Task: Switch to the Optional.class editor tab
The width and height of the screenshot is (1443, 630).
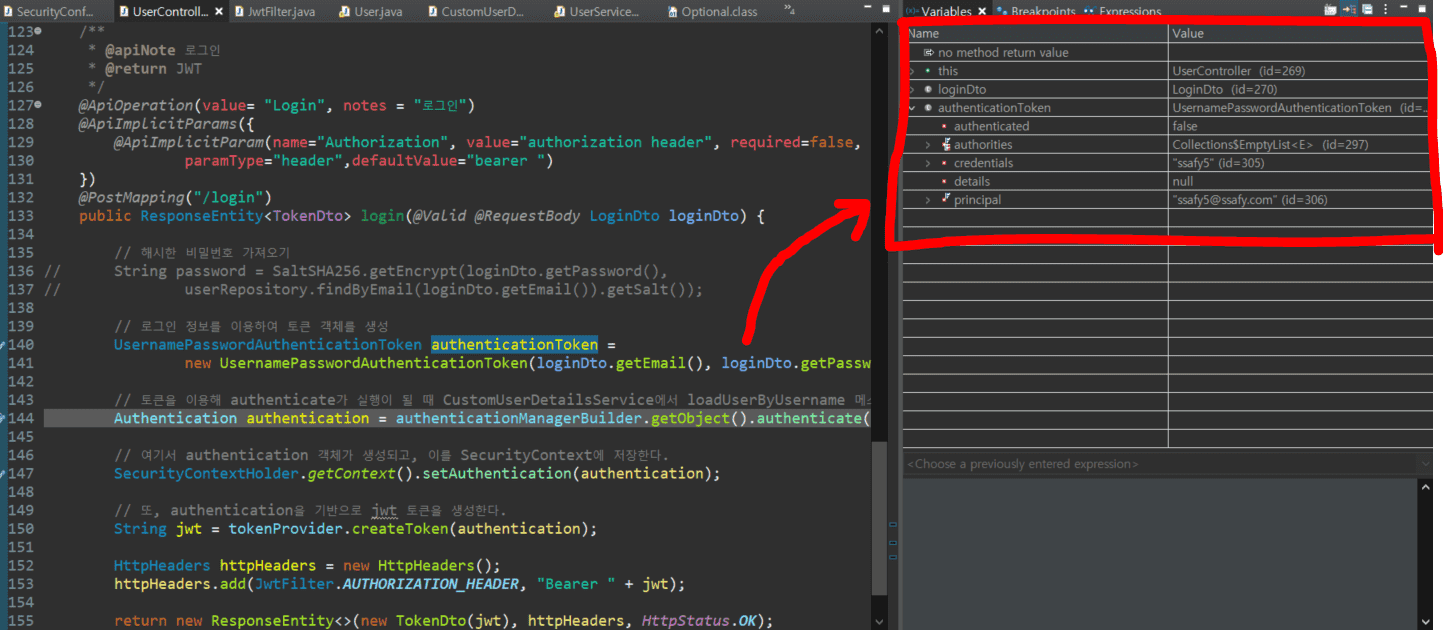Action: 718,12
